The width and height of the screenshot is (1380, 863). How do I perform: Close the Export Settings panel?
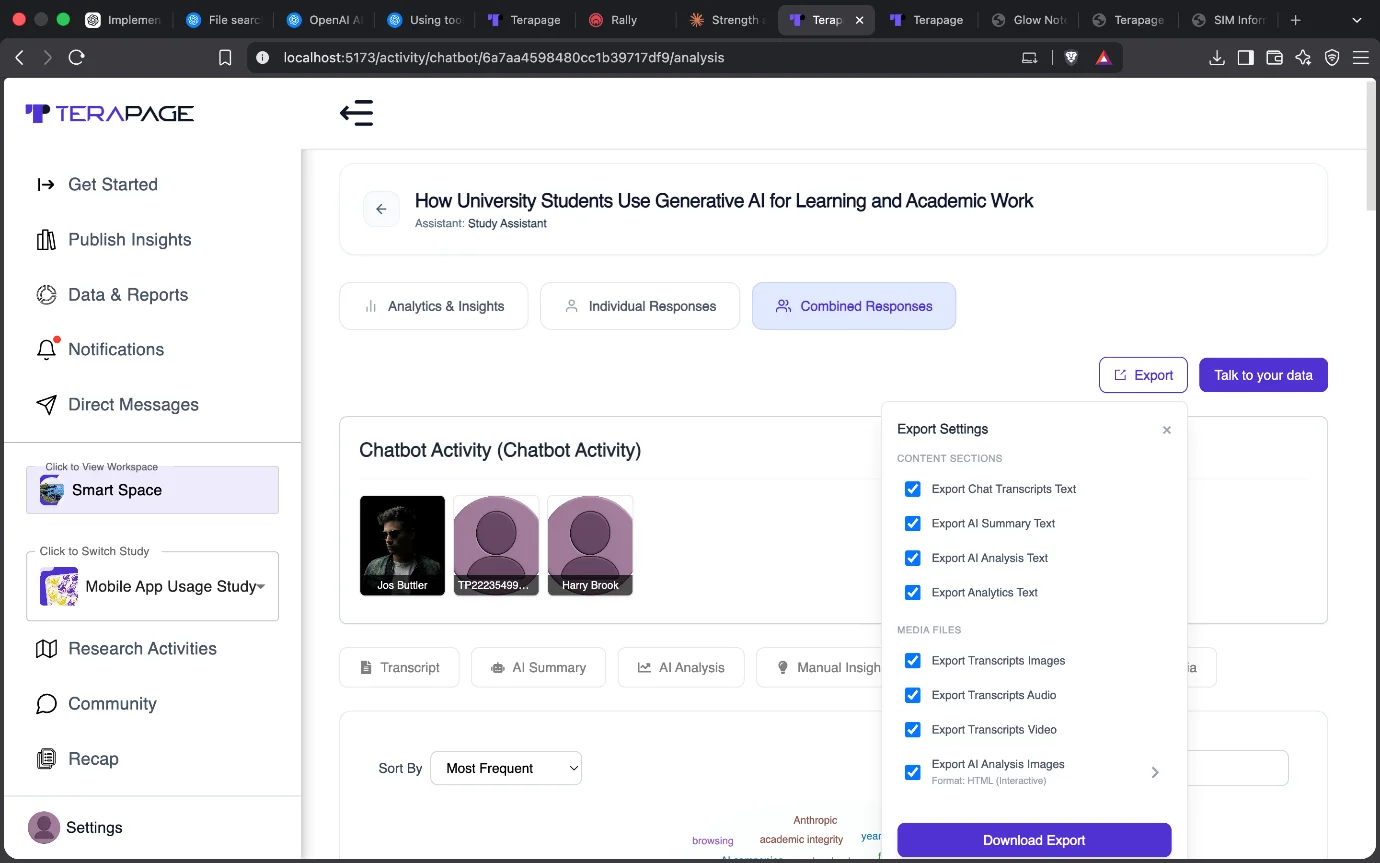1166,430
